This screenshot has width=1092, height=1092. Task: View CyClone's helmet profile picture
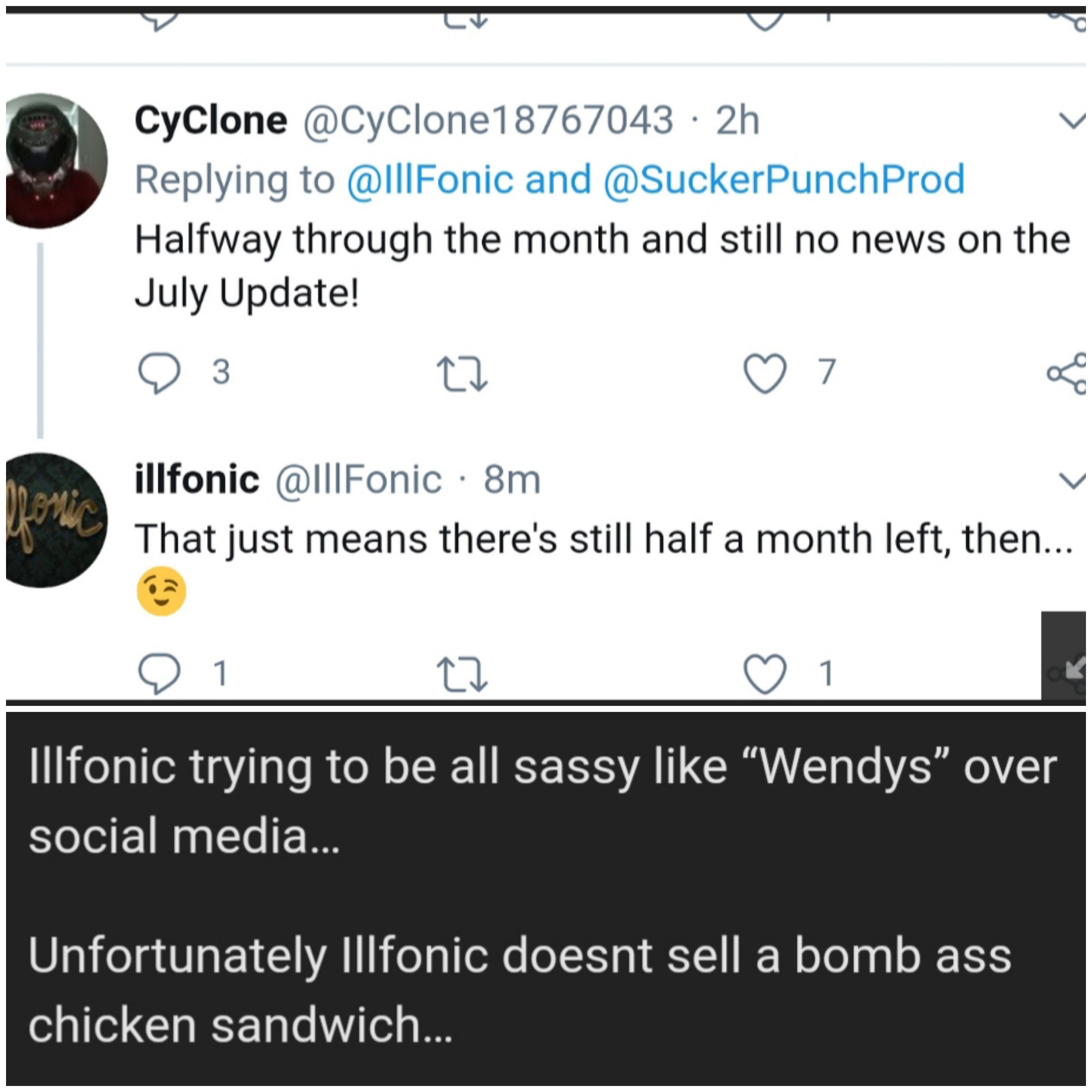(56, 161)
